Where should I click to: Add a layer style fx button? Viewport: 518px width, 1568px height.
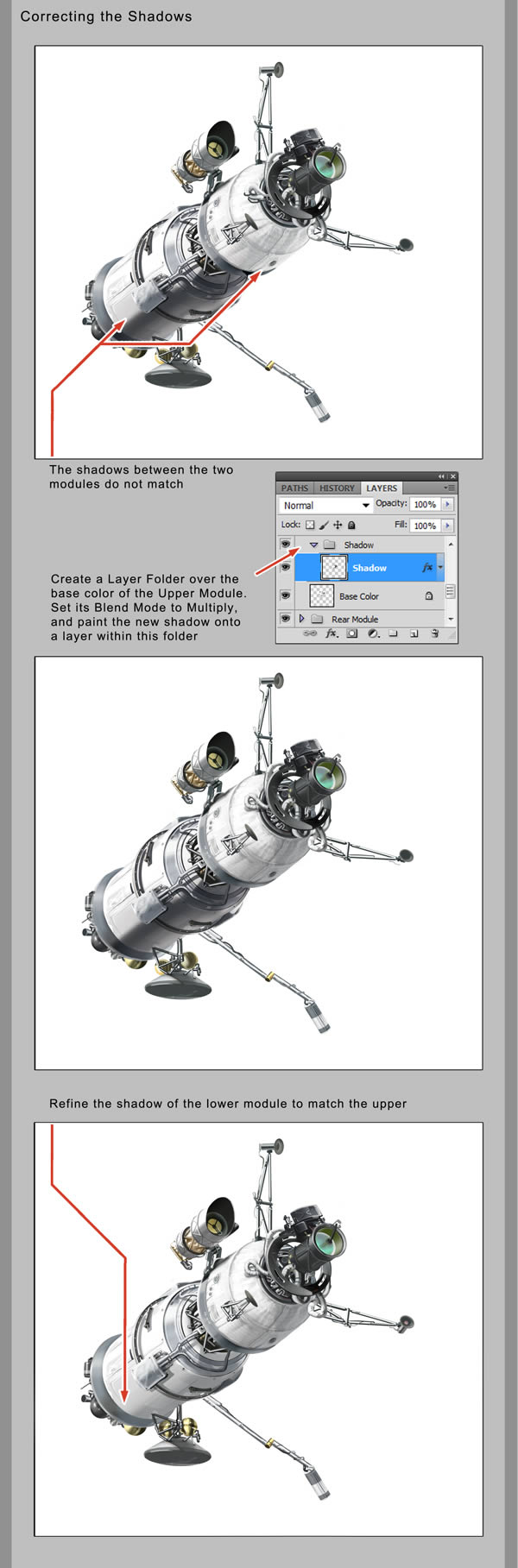tap(331, 633)
